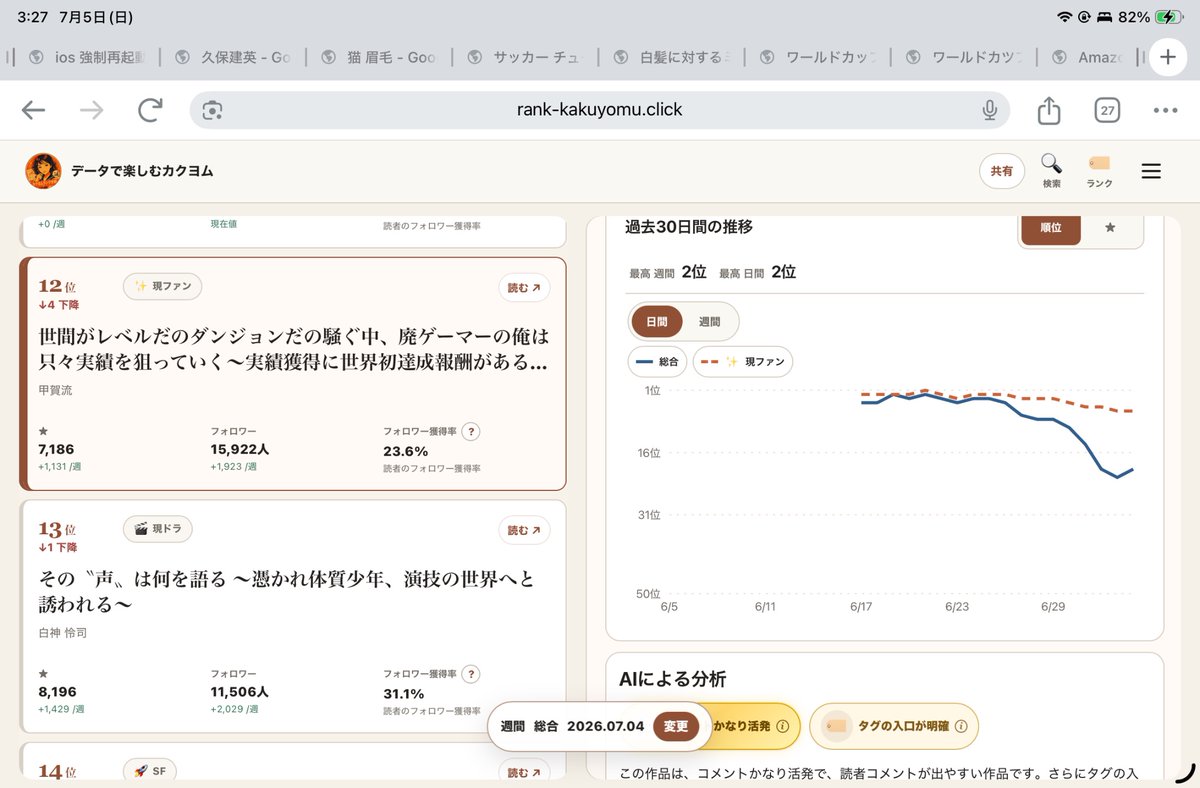Click the 6/29 date on chart axis
1200x788 pixels.
(x=1052, y=607)
